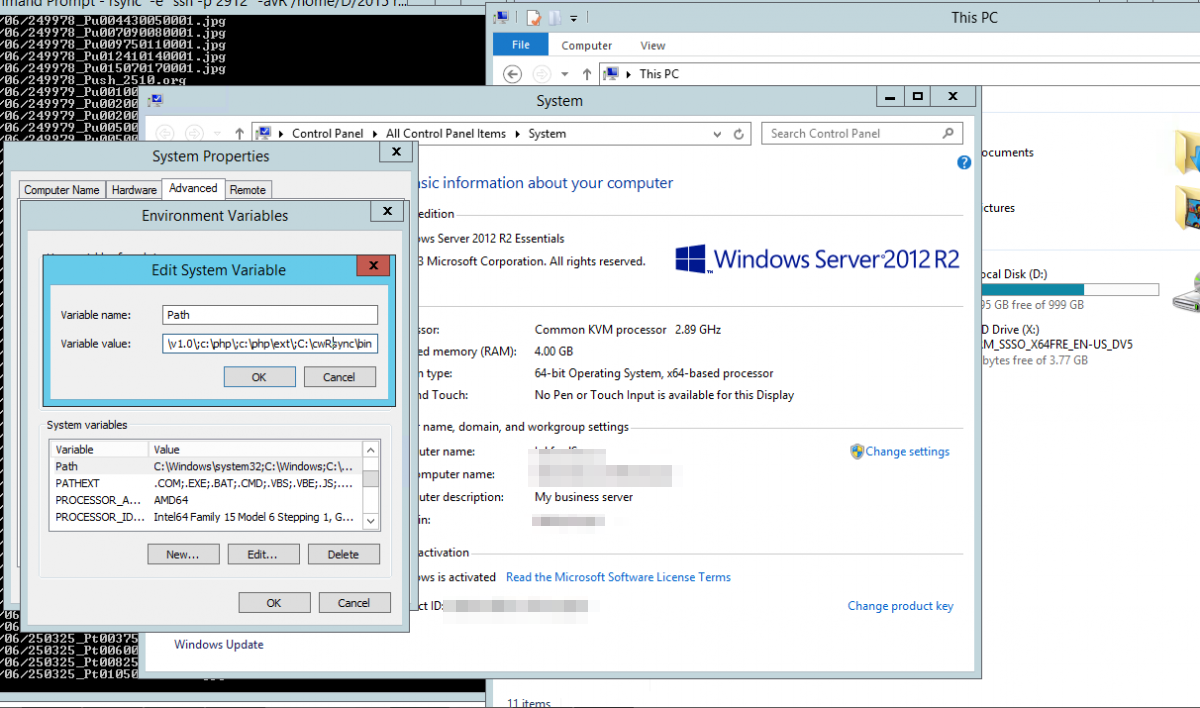The height and width of the screenshot is (708, 1200).
Task: Select the Advanced tab in System Properties
Action: [193, 188]
